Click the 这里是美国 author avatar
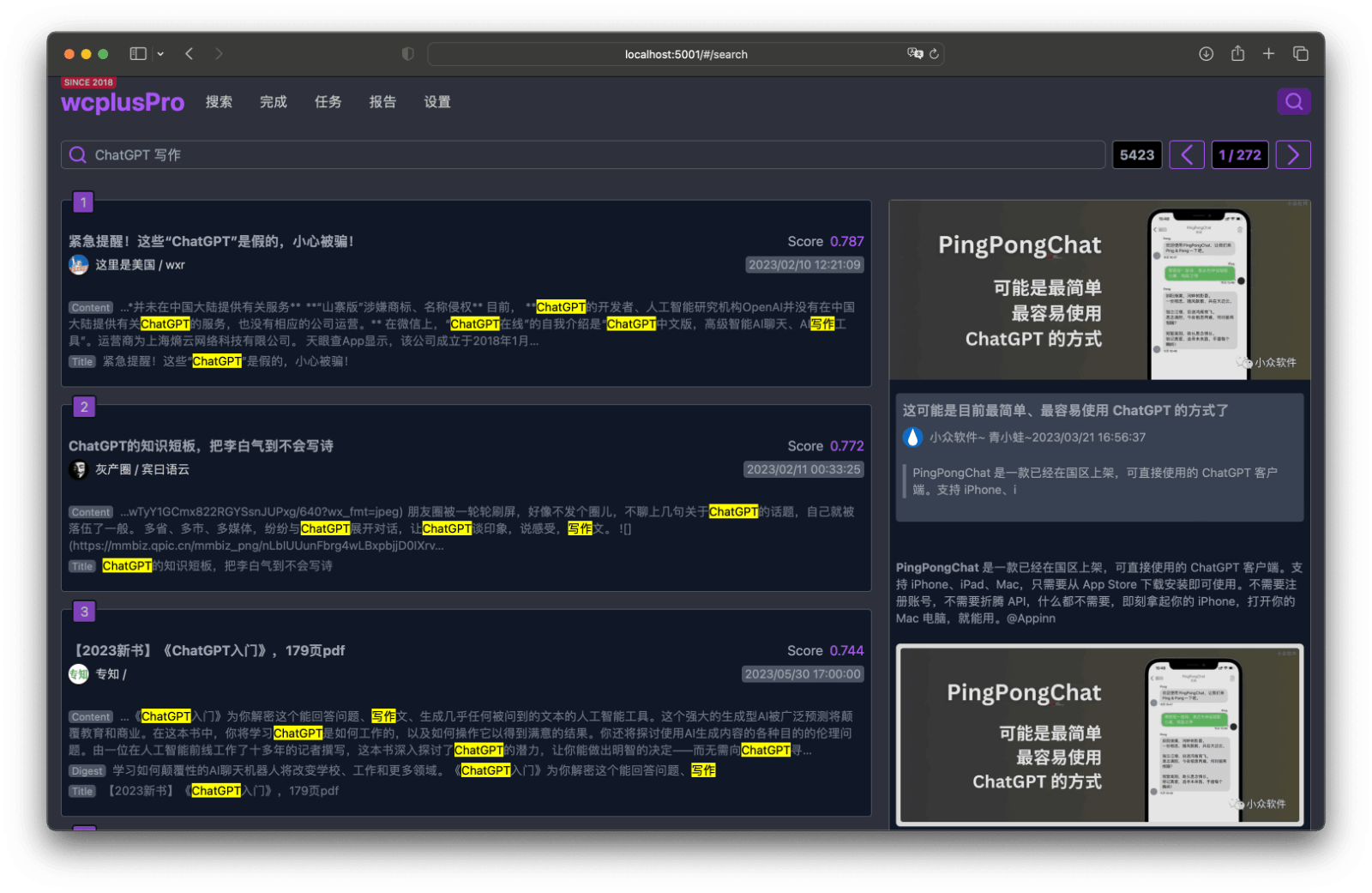Image resolution: width=1372 pixels, height=893 pixels. 78,265
